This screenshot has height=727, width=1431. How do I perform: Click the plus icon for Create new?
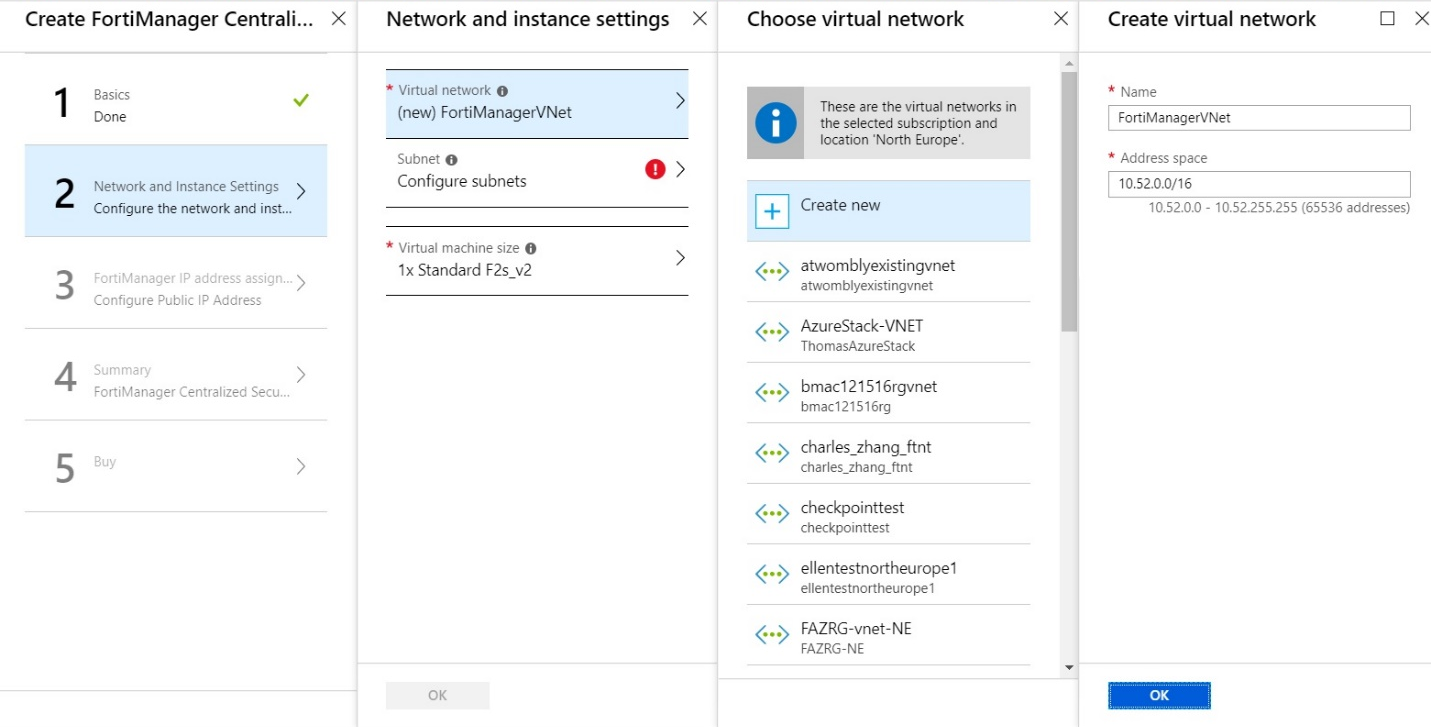[x=772, y=212]
